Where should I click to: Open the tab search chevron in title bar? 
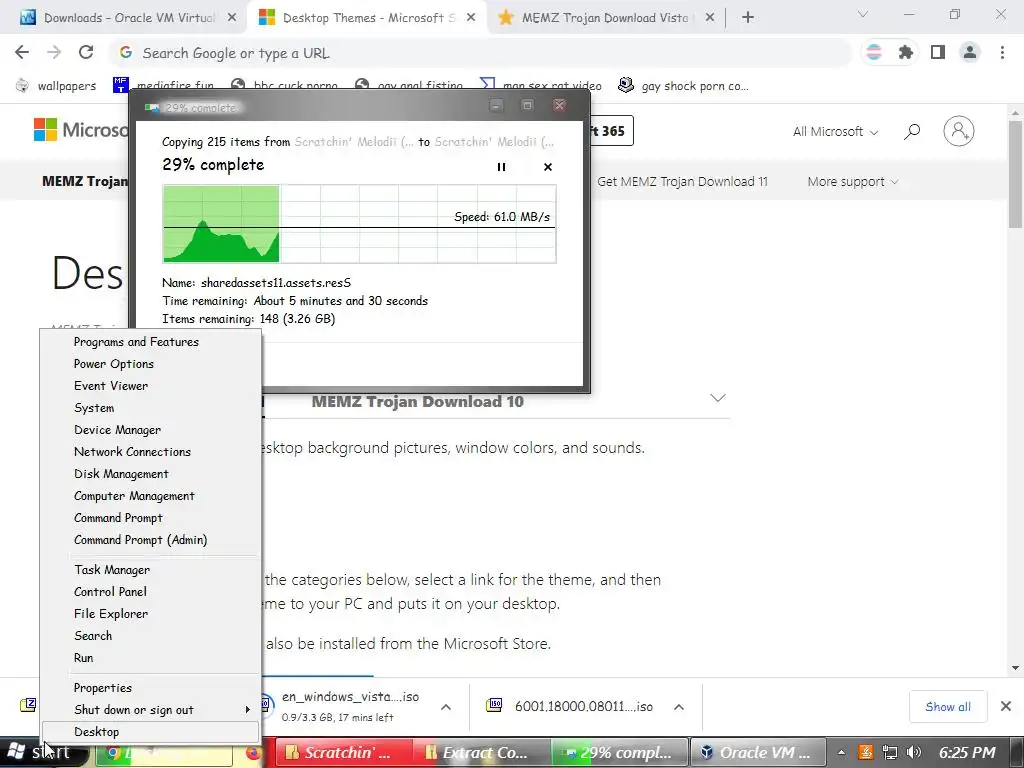[863, 14]
